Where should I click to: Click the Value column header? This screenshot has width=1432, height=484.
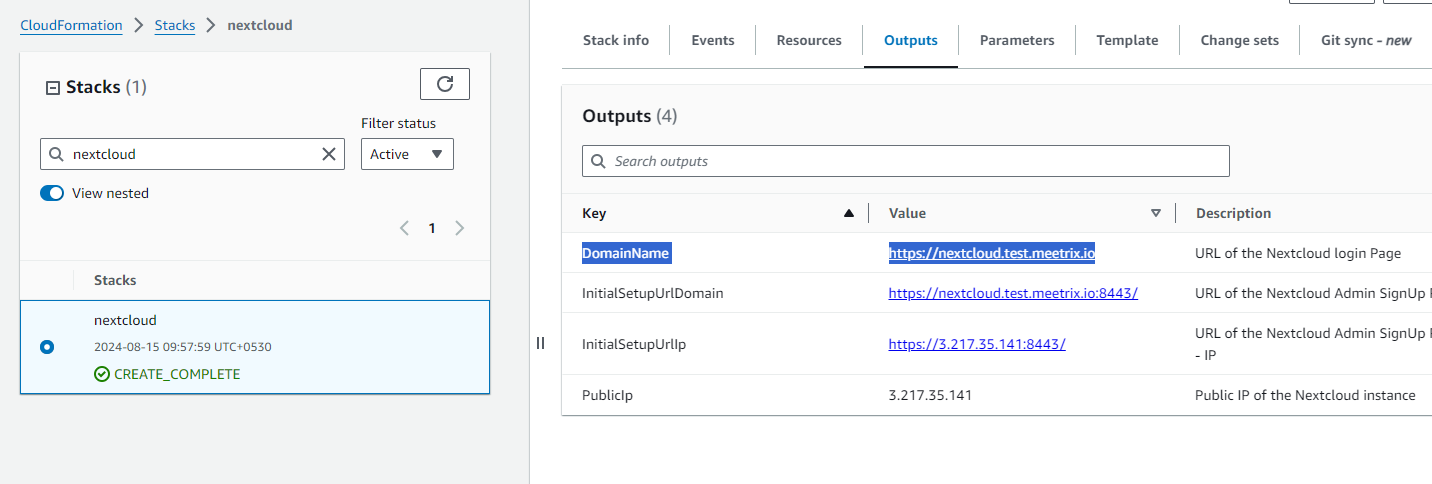pos(907,213)
